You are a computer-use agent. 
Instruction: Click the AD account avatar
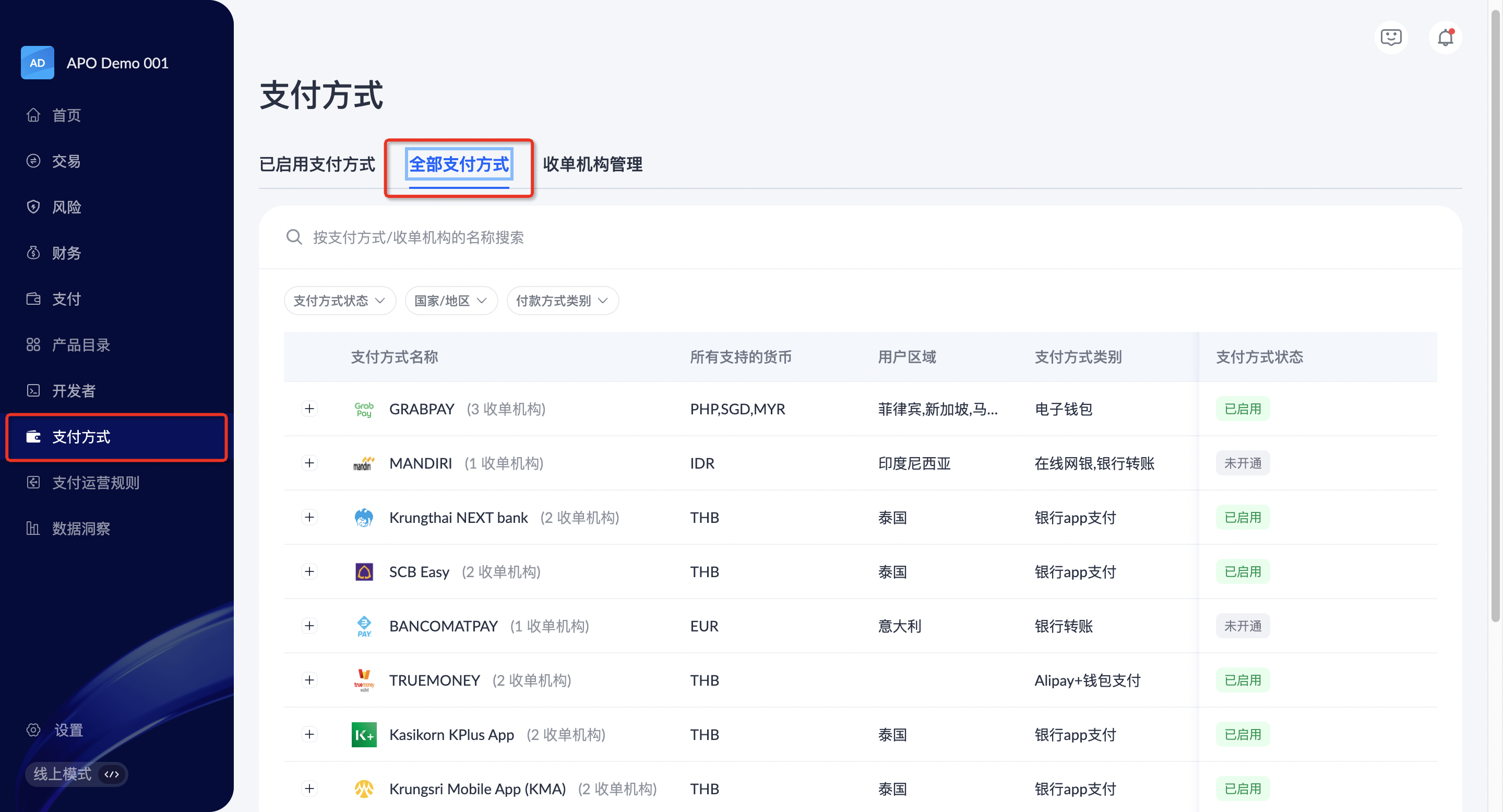coord(38,63)
